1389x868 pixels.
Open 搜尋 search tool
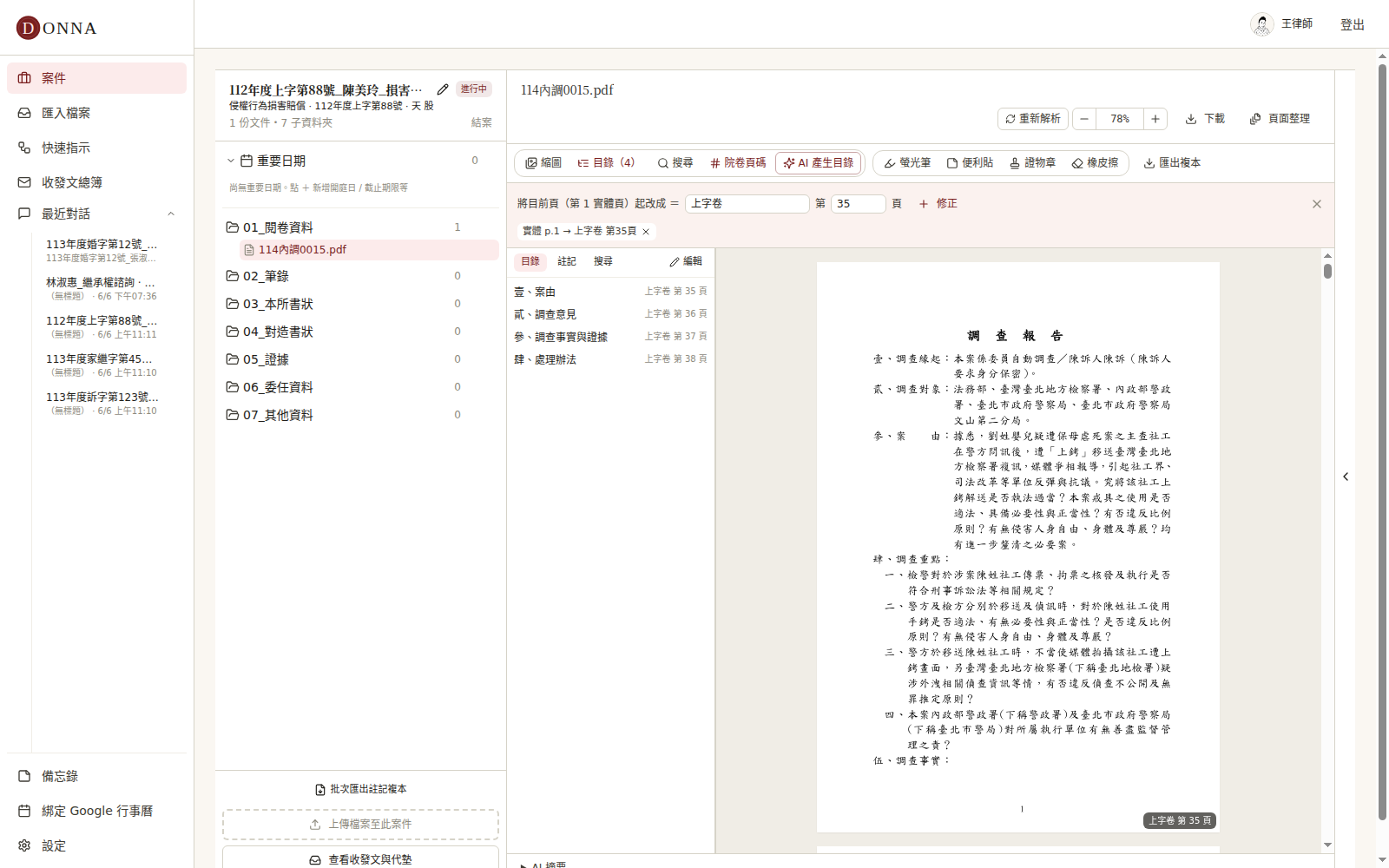(675, 163)
